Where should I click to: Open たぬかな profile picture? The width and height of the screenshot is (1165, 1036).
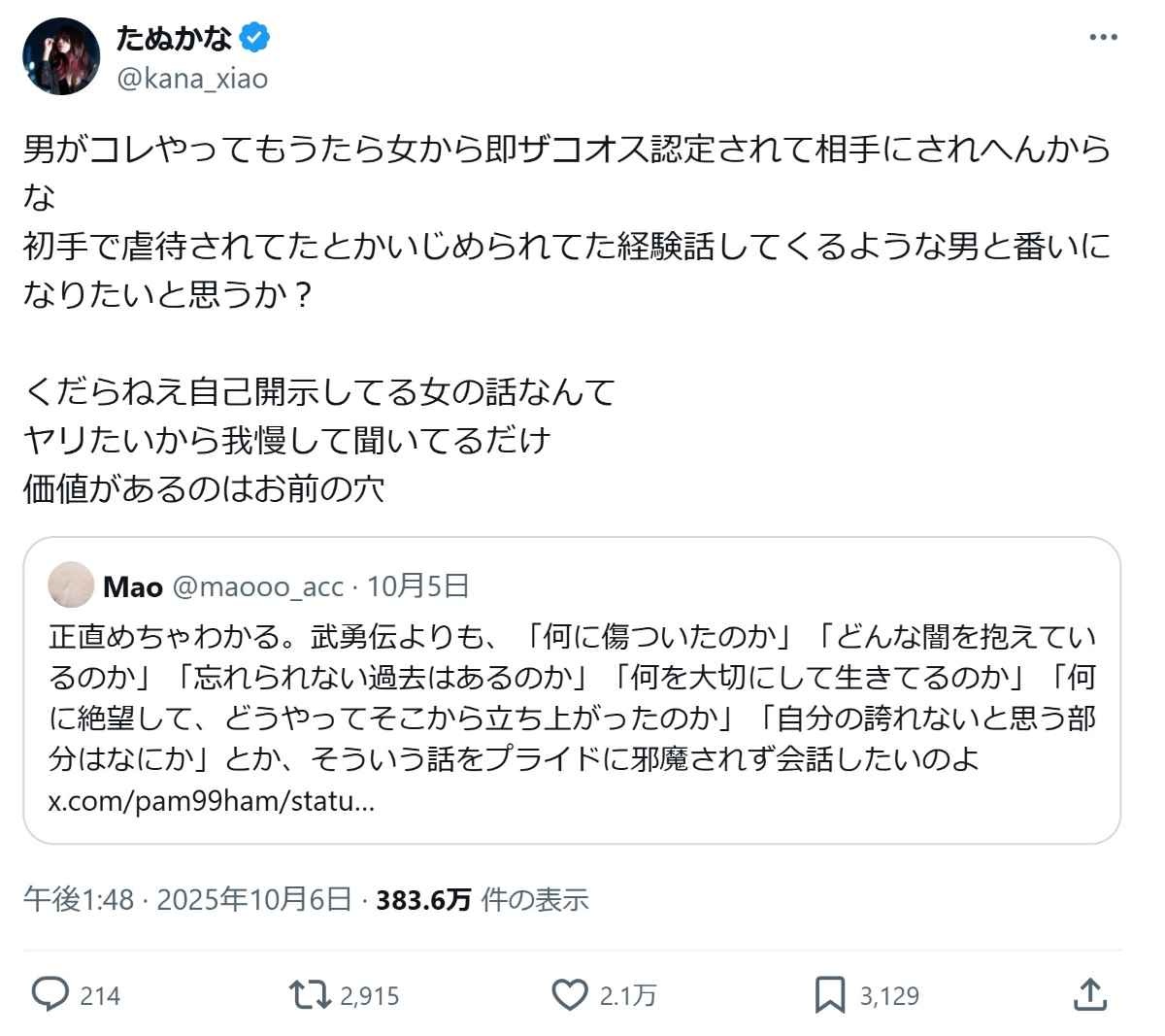coord(62,56)
